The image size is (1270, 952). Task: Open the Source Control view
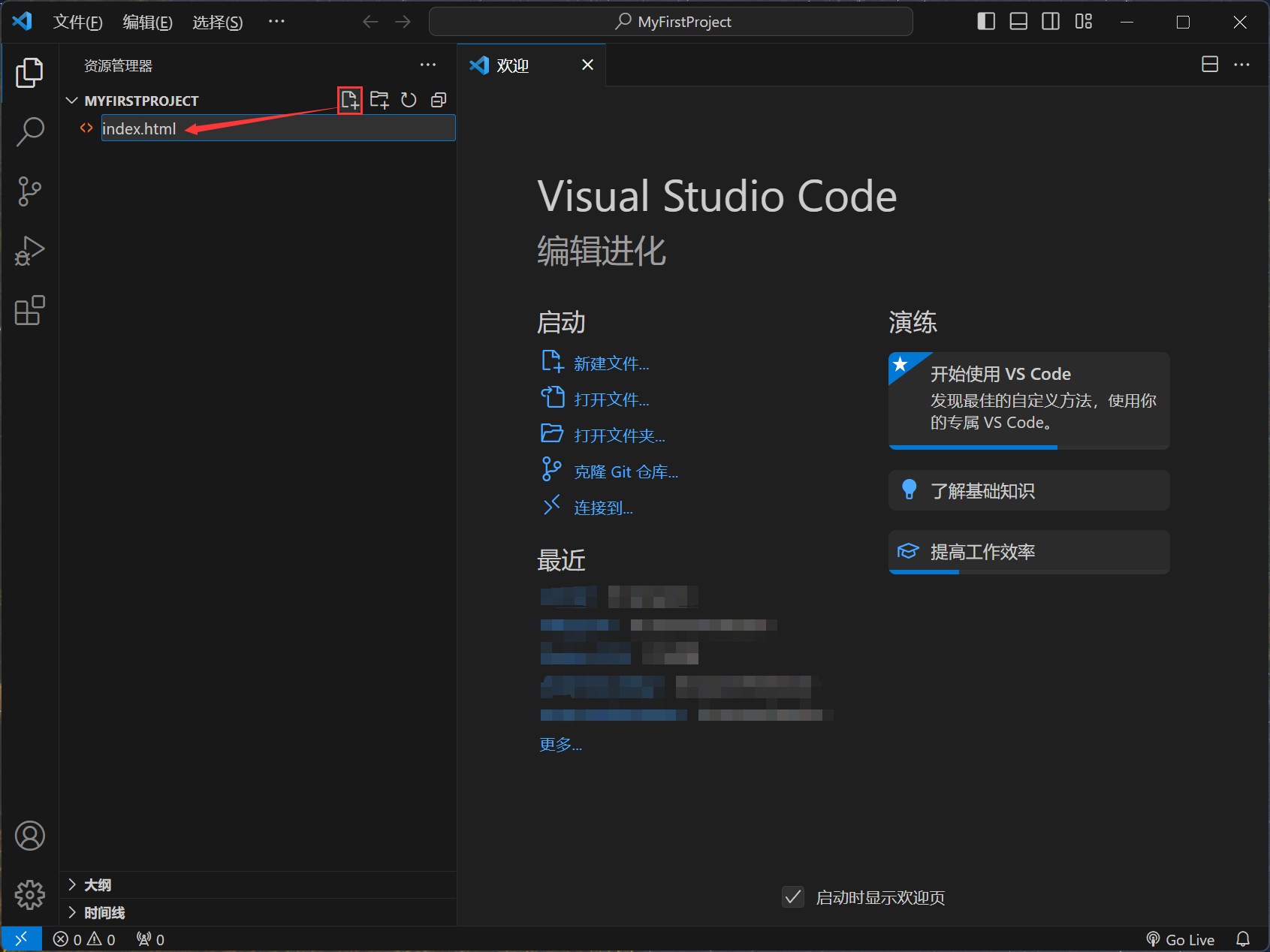[29, 191]
